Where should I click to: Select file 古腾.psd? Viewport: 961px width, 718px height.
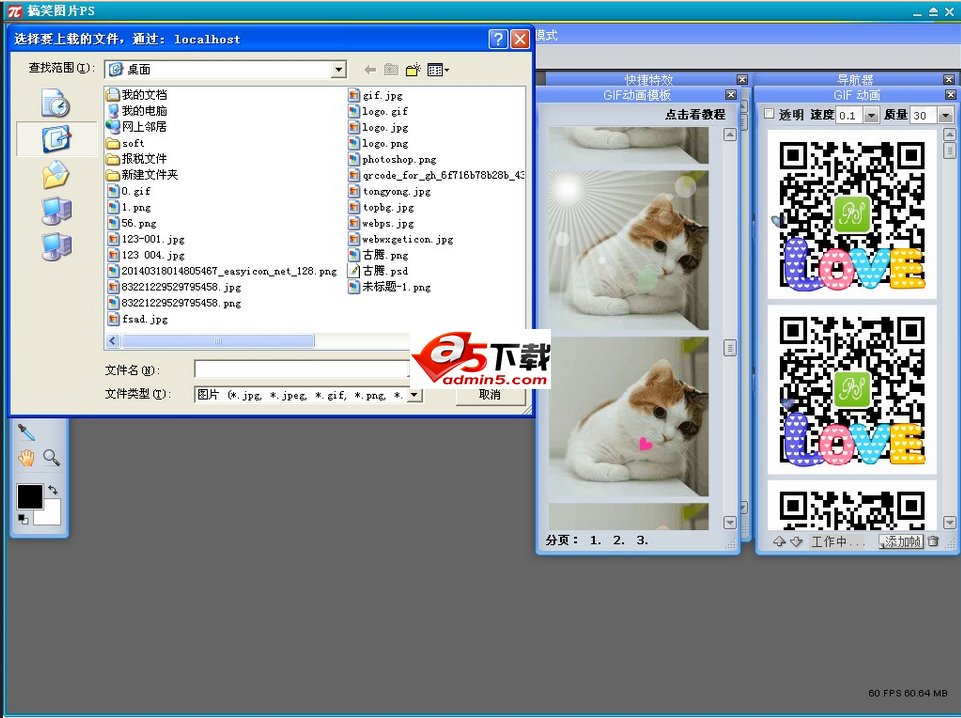pos(378,271)
